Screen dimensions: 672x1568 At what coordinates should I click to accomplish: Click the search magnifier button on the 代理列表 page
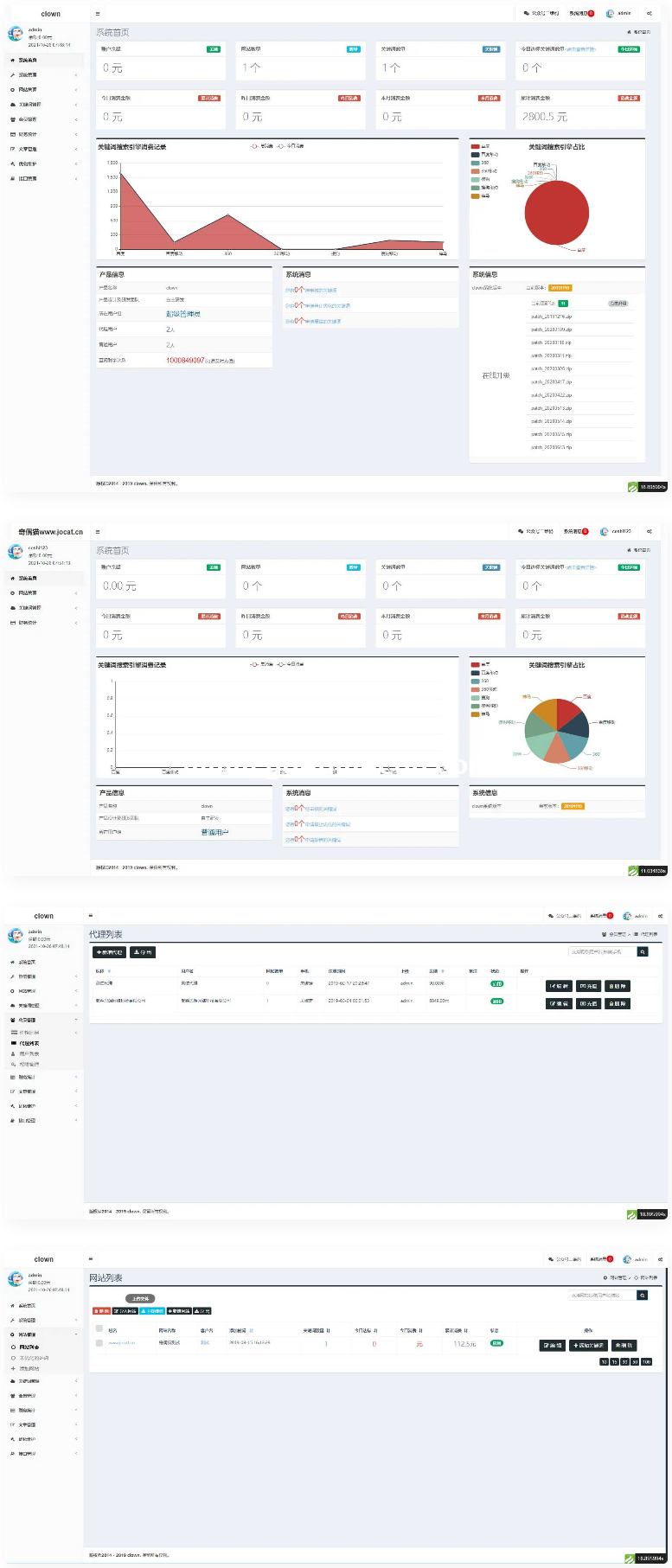coord(643,952)
